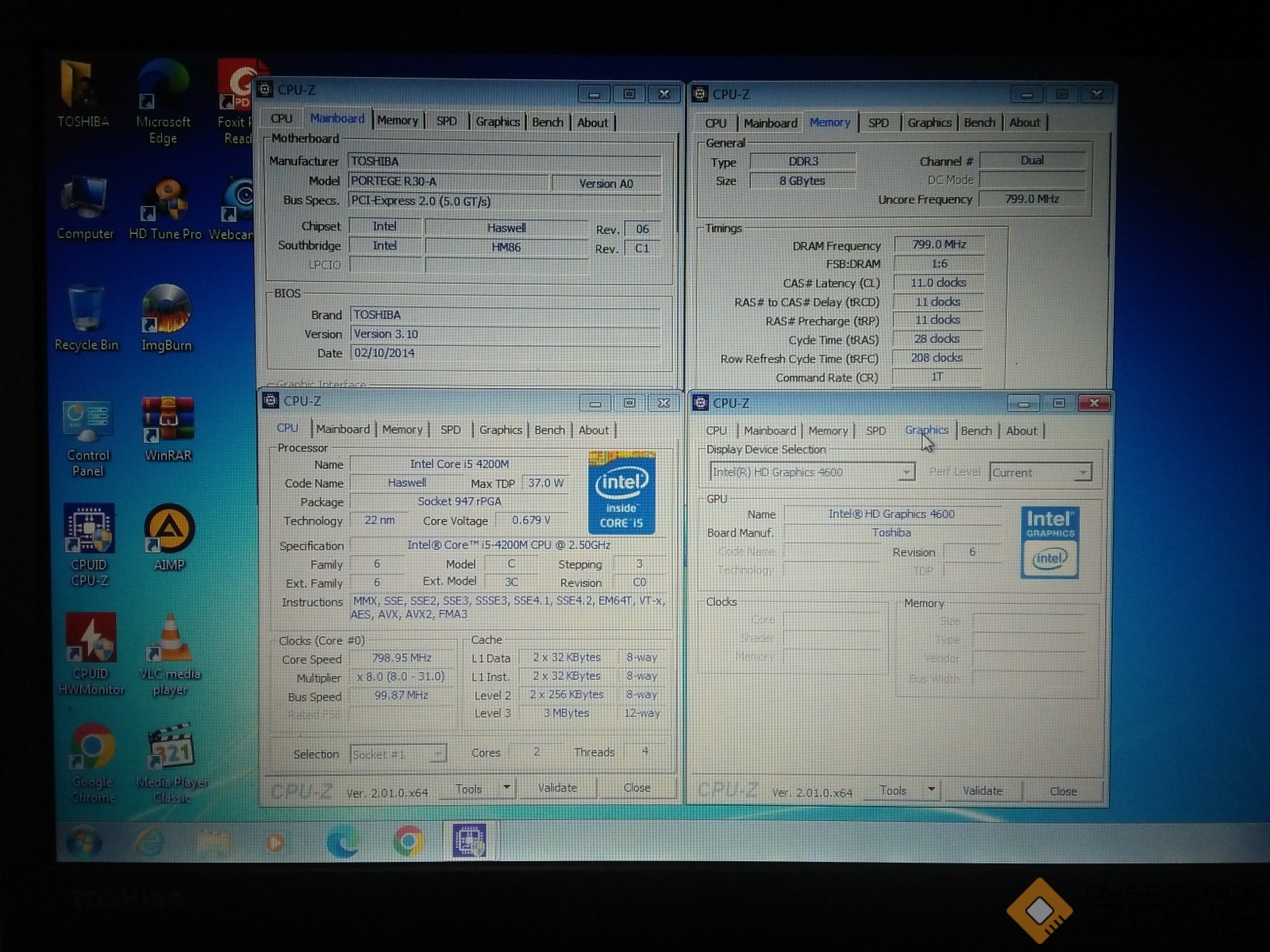Click the CPU-Z icon in taskbar

click(469, 841)
